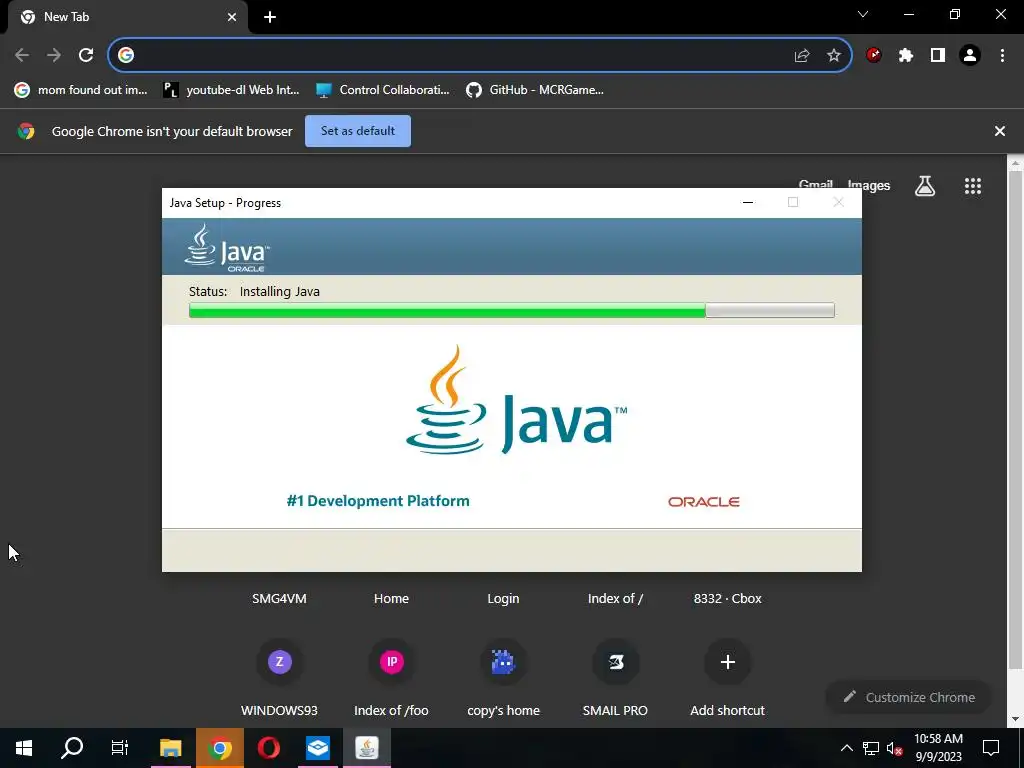Screen dimensions: 1024x768
Task: Click the Set as default button
Action: (x=358, y=131)
